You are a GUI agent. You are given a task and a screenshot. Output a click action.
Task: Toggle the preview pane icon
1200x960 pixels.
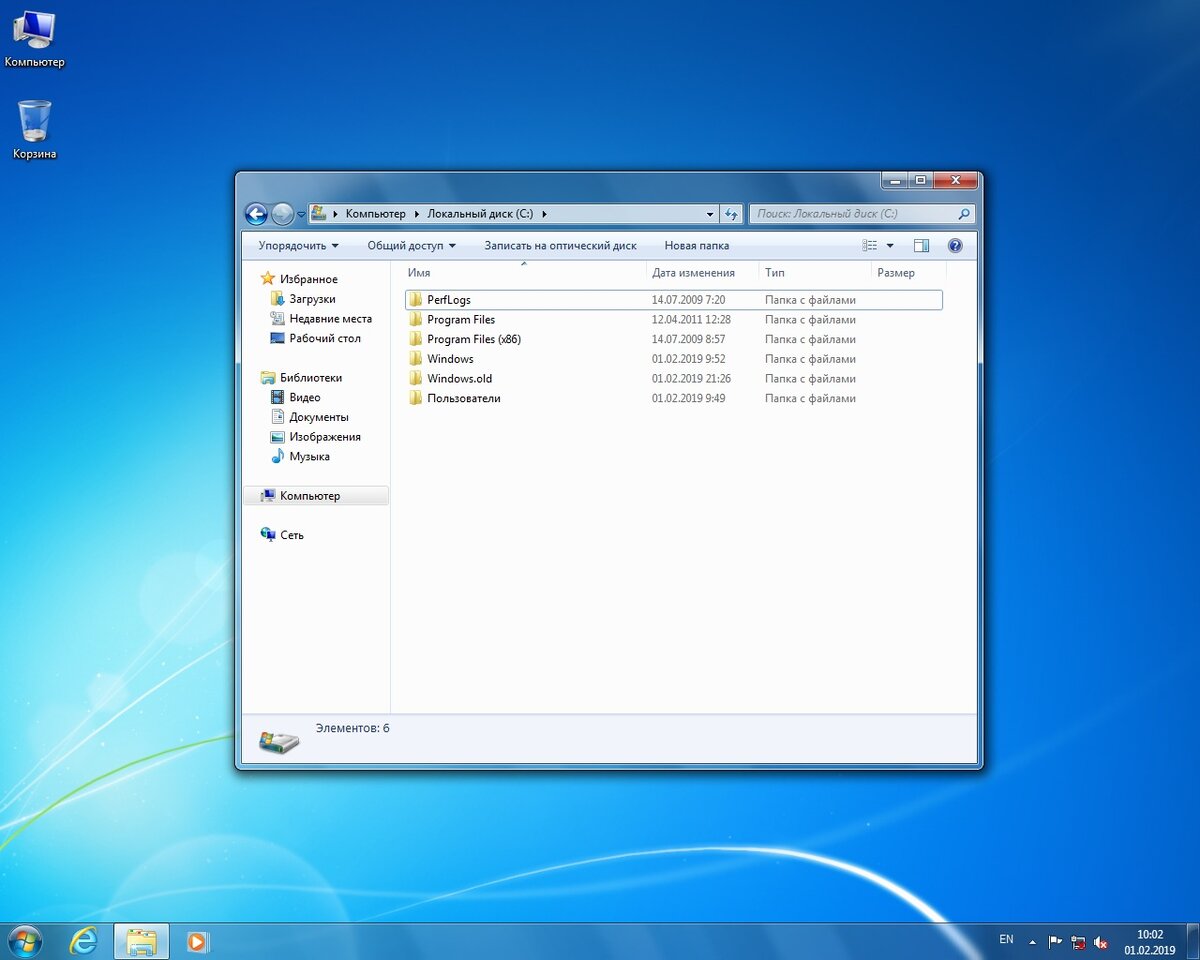(x=921, y=245)
